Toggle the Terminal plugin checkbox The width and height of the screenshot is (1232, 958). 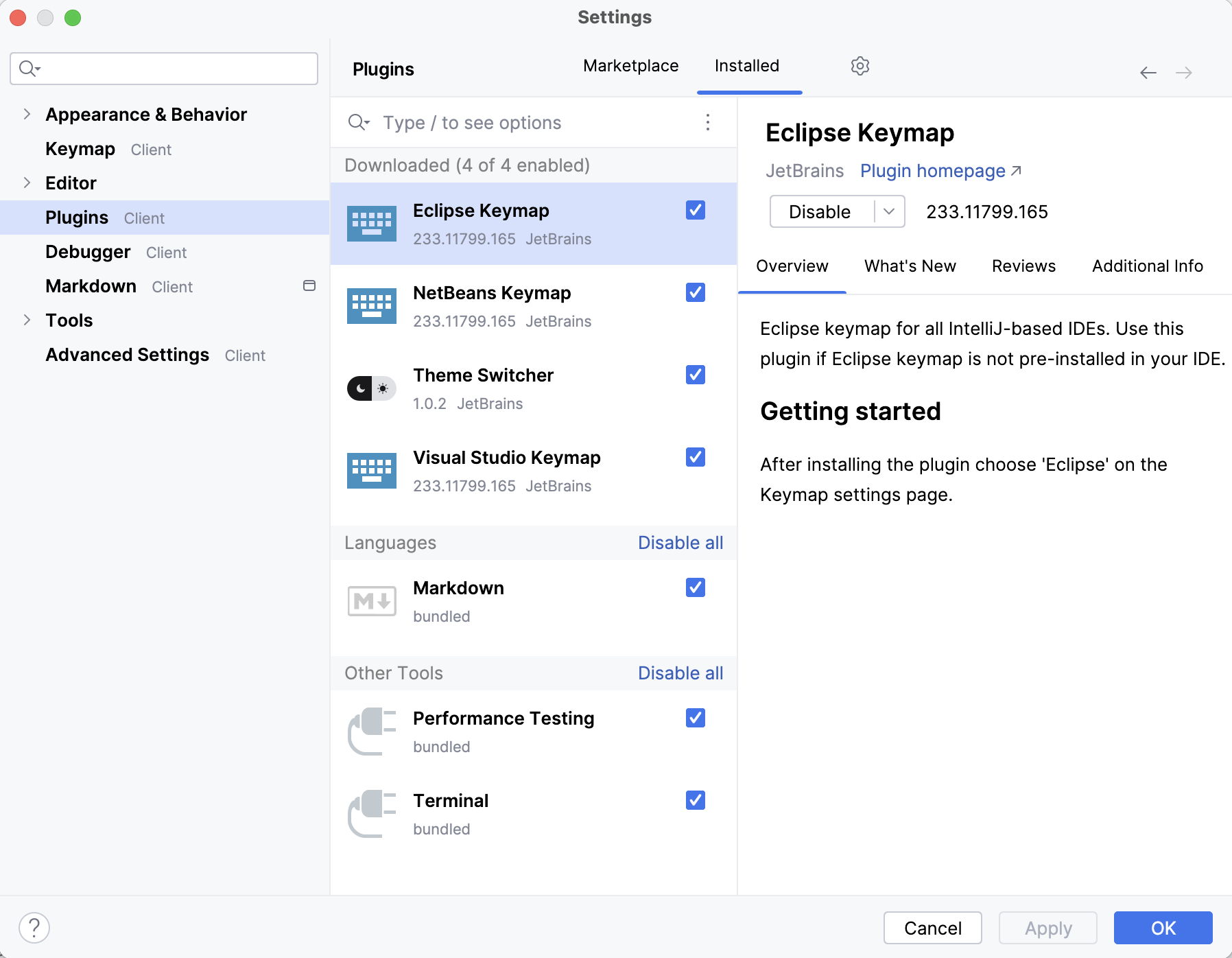point(695,800)
